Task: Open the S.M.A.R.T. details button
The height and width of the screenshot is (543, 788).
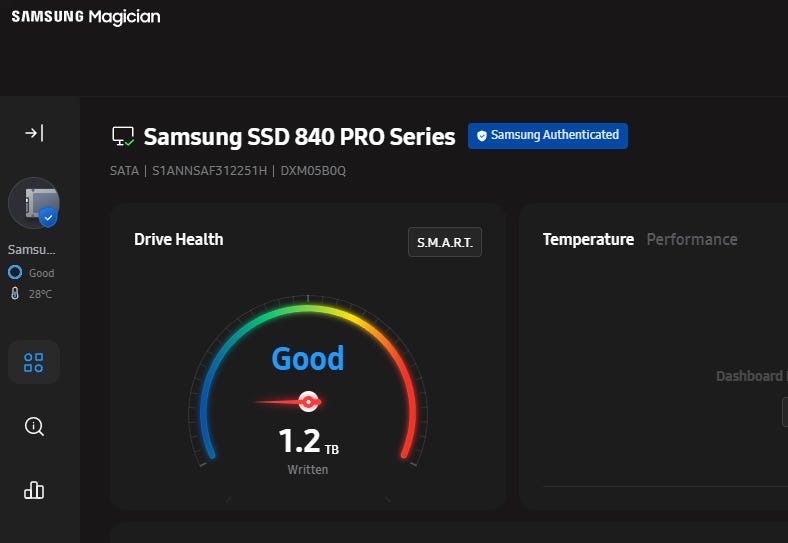Action: [x=445, y=242]
